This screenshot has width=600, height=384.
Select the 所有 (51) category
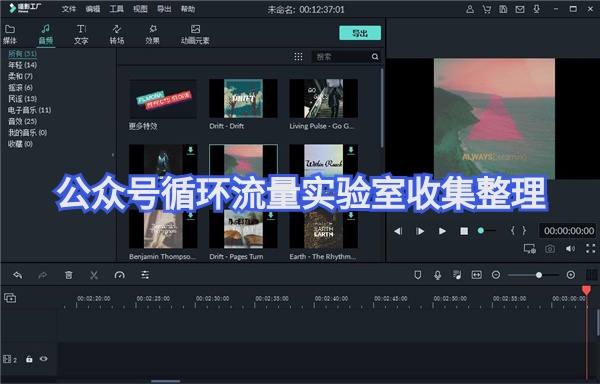(x=23, y=54)
